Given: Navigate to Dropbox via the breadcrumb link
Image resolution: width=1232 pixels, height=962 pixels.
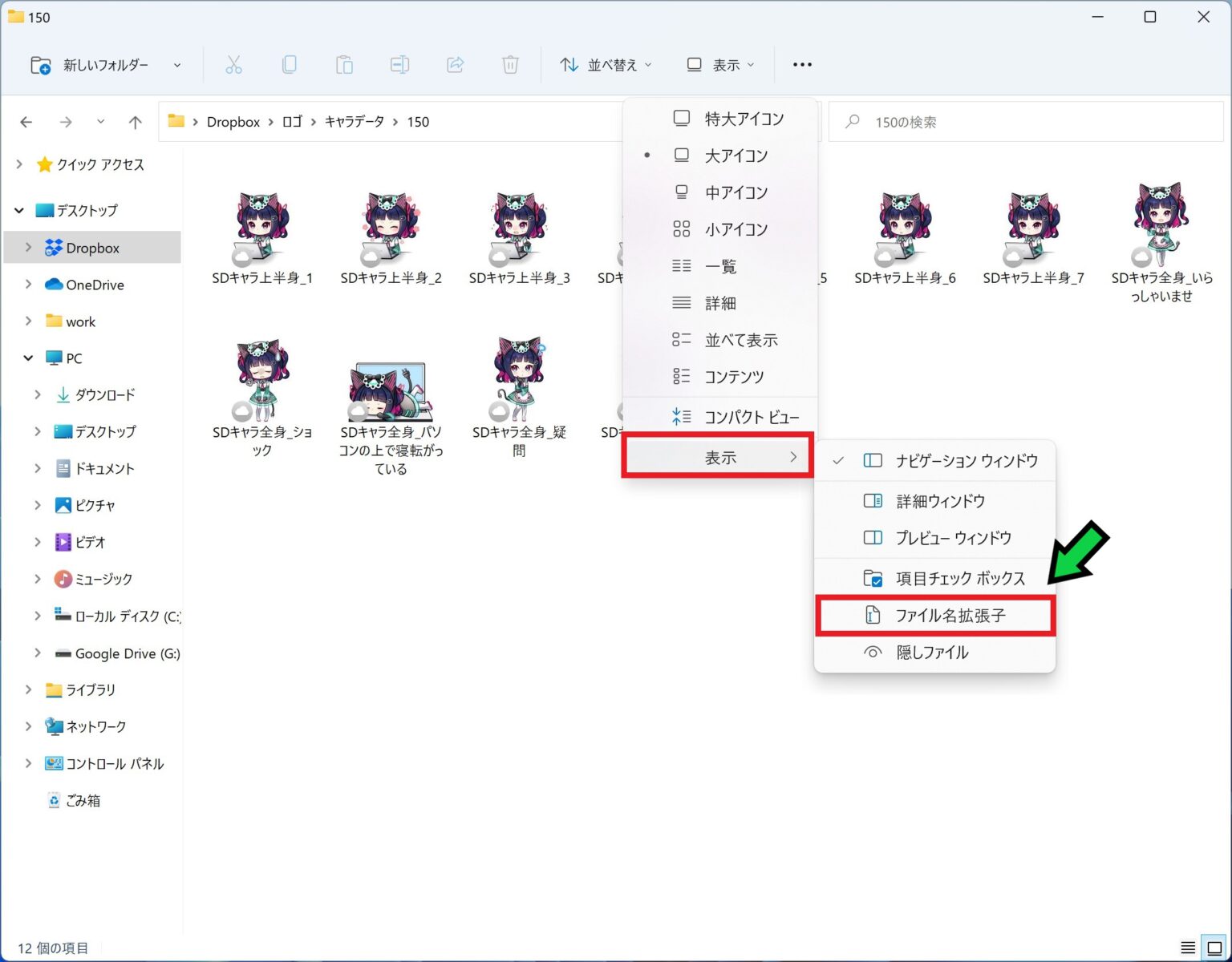Looking at the screenshot, I should pos(233,121).
